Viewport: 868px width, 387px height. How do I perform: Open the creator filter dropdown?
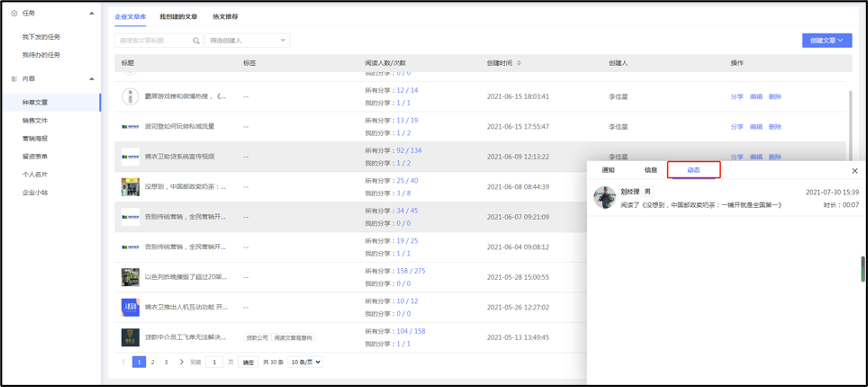(247, 40)
